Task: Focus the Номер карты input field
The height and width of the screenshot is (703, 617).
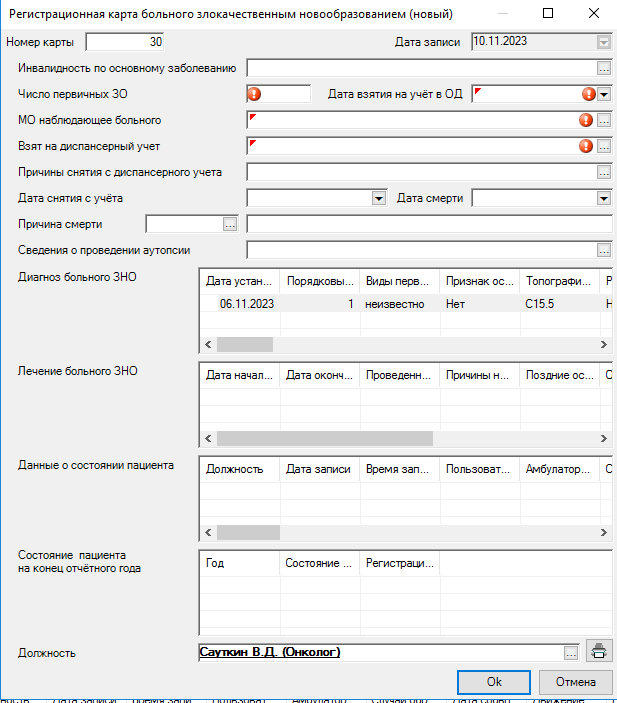Action: pos(125,42)
